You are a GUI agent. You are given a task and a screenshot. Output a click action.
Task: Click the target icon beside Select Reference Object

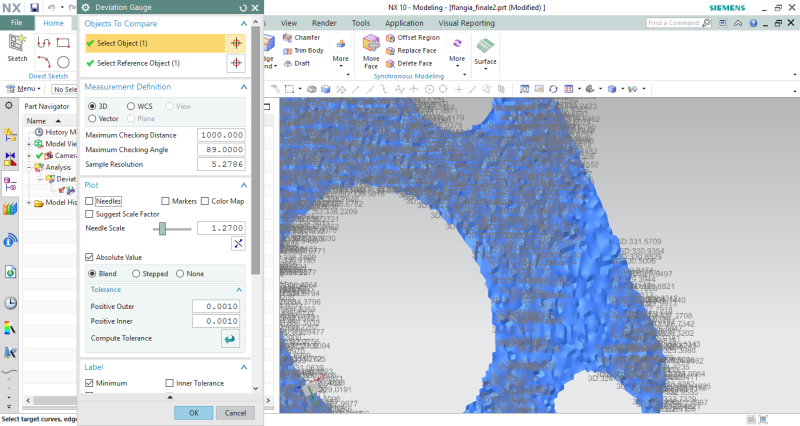pos(236,63)
